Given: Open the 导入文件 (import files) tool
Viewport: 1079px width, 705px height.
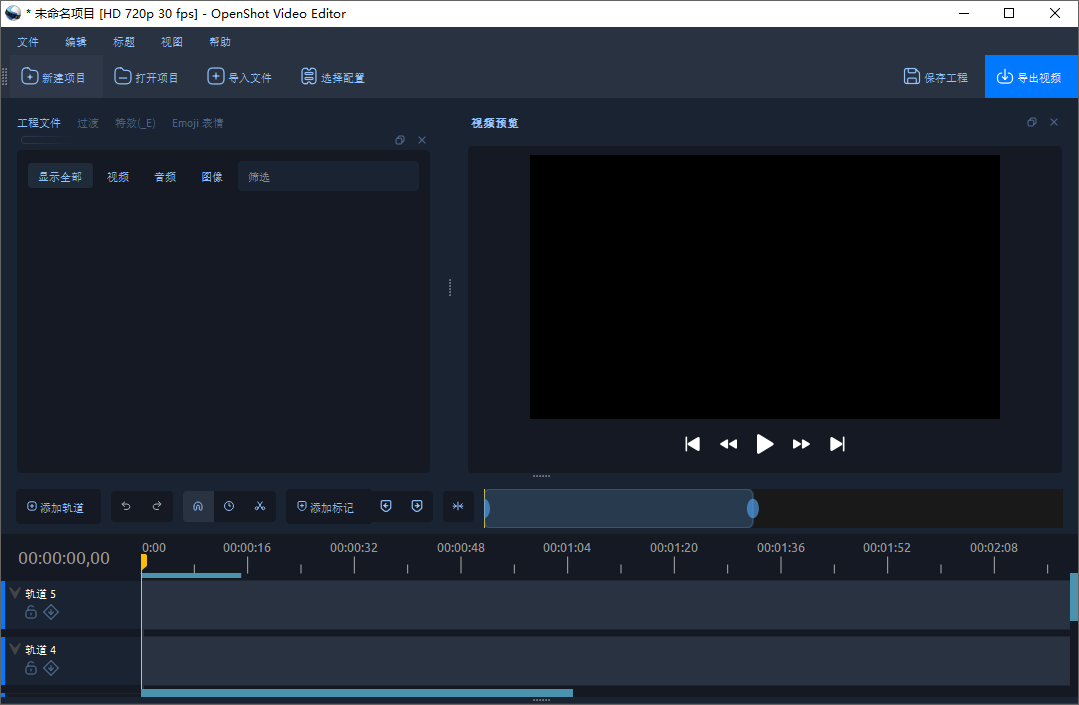Looking at the screenshot, I should pos(239,75).
